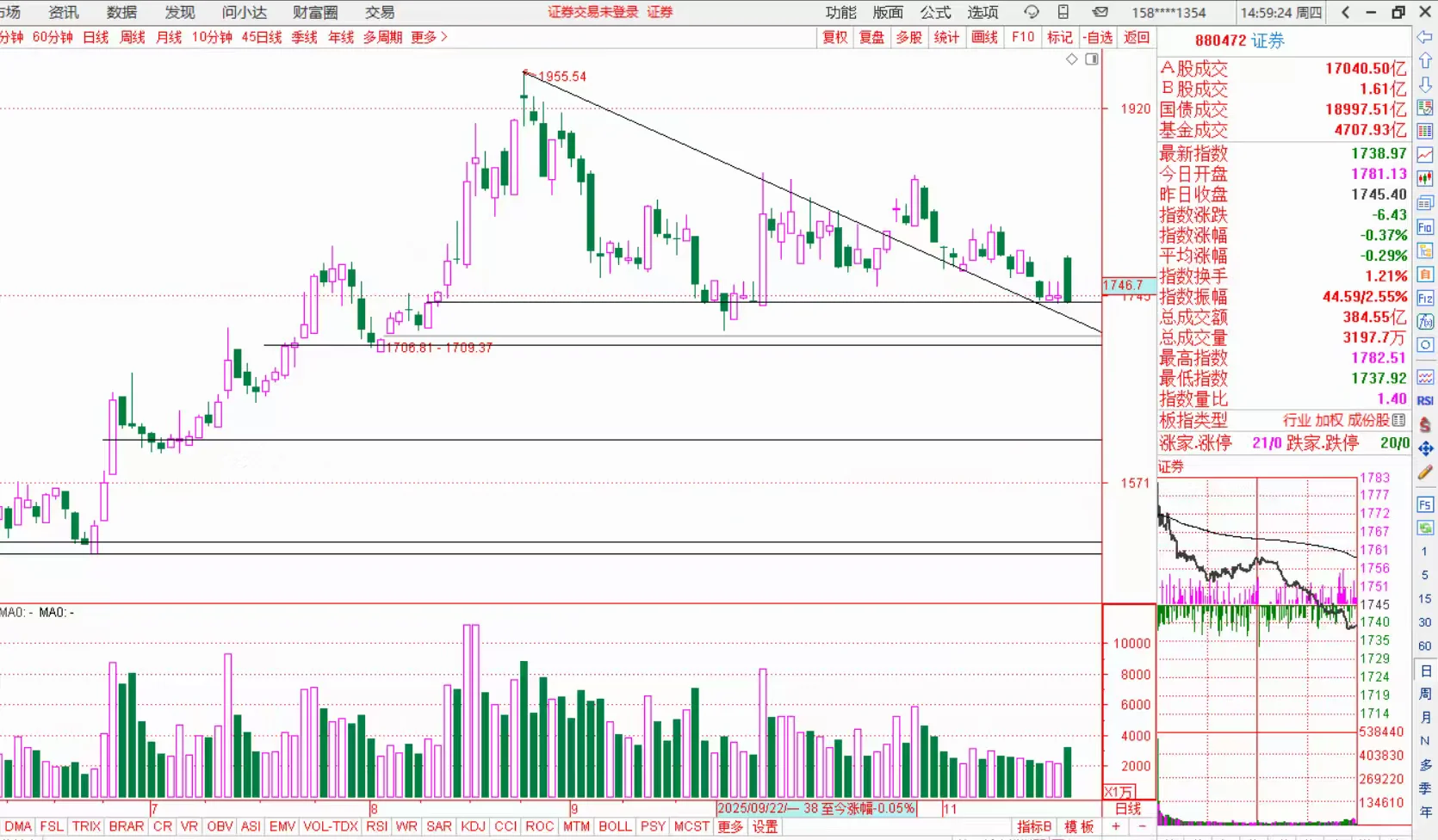This screenshot has height=840, width=1438.
Task: Open the 资讯 news tab
Action: tap(63, 12)
